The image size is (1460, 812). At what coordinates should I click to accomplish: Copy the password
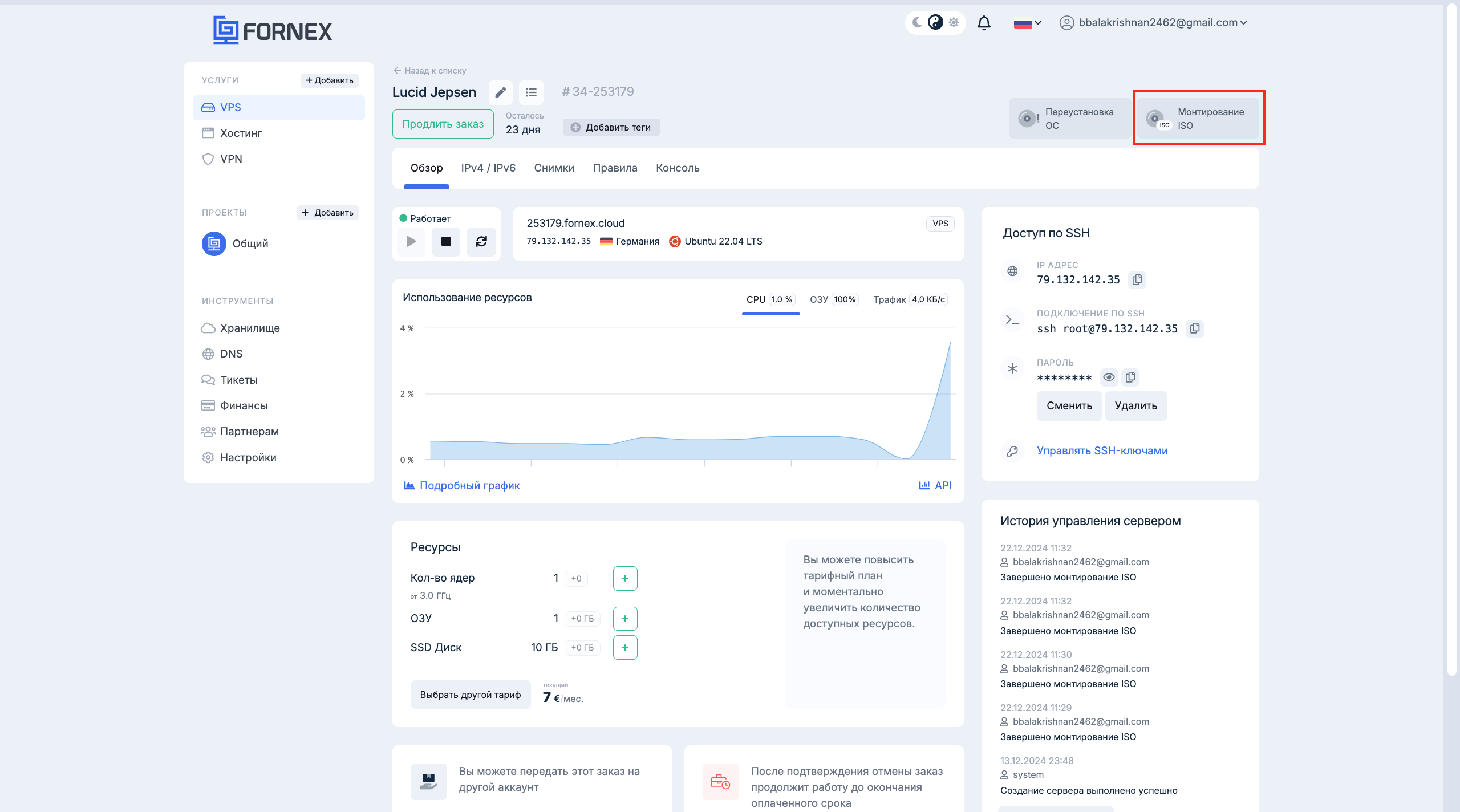click(x=1130, y=377)
